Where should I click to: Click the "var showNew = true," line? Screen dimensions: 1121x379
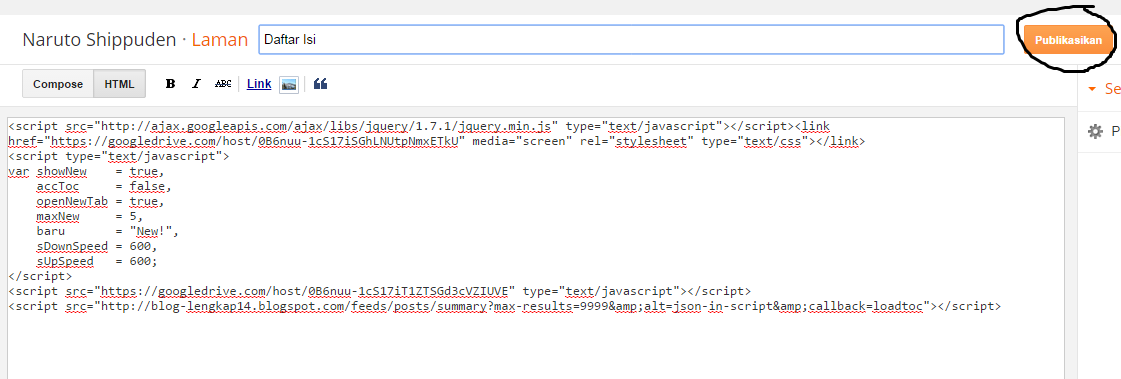tap(87, 172)
